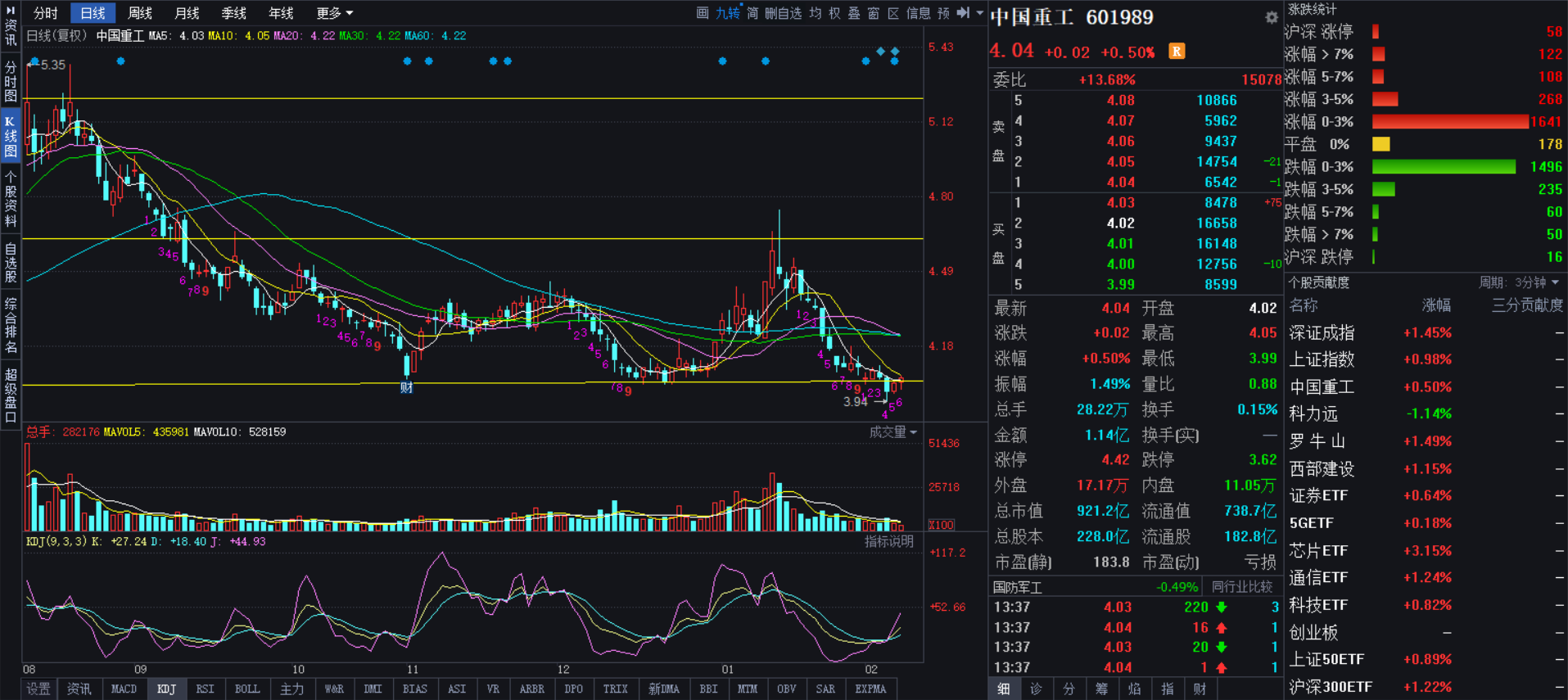Toggle the 窗 multi-window view
Viewport: 1568px width, 700px height.
(874, 13)
